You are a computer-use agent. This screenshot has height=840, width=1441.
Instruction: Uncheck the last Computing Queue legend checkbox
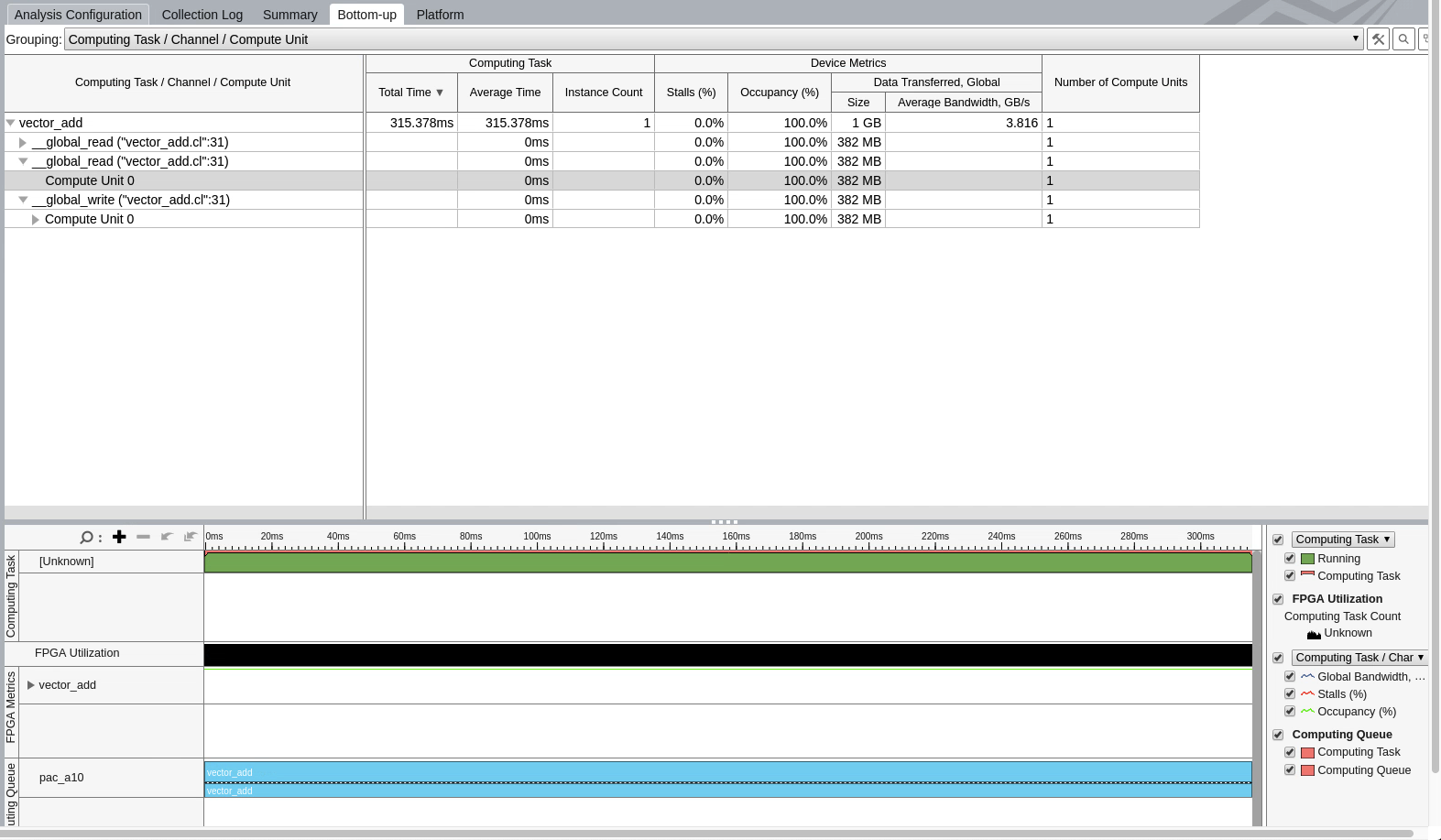point(1290,770)
